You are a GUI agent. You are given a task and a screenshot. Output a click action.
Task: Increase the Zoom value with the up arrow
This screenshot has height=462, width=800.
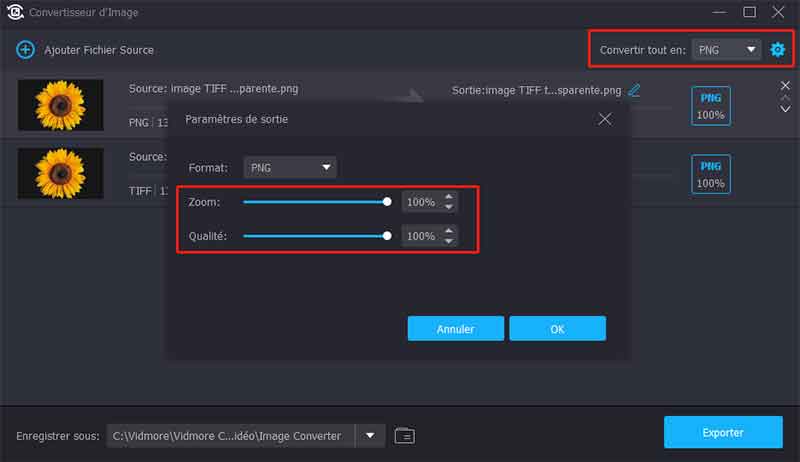coord(449,197)
